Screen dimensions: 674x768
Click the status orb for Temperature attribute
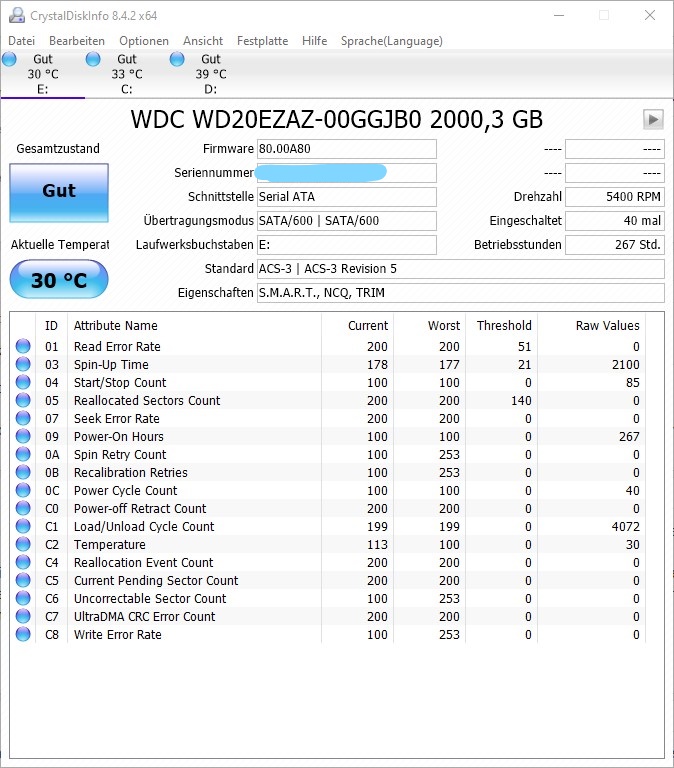(x=23, y=544)
